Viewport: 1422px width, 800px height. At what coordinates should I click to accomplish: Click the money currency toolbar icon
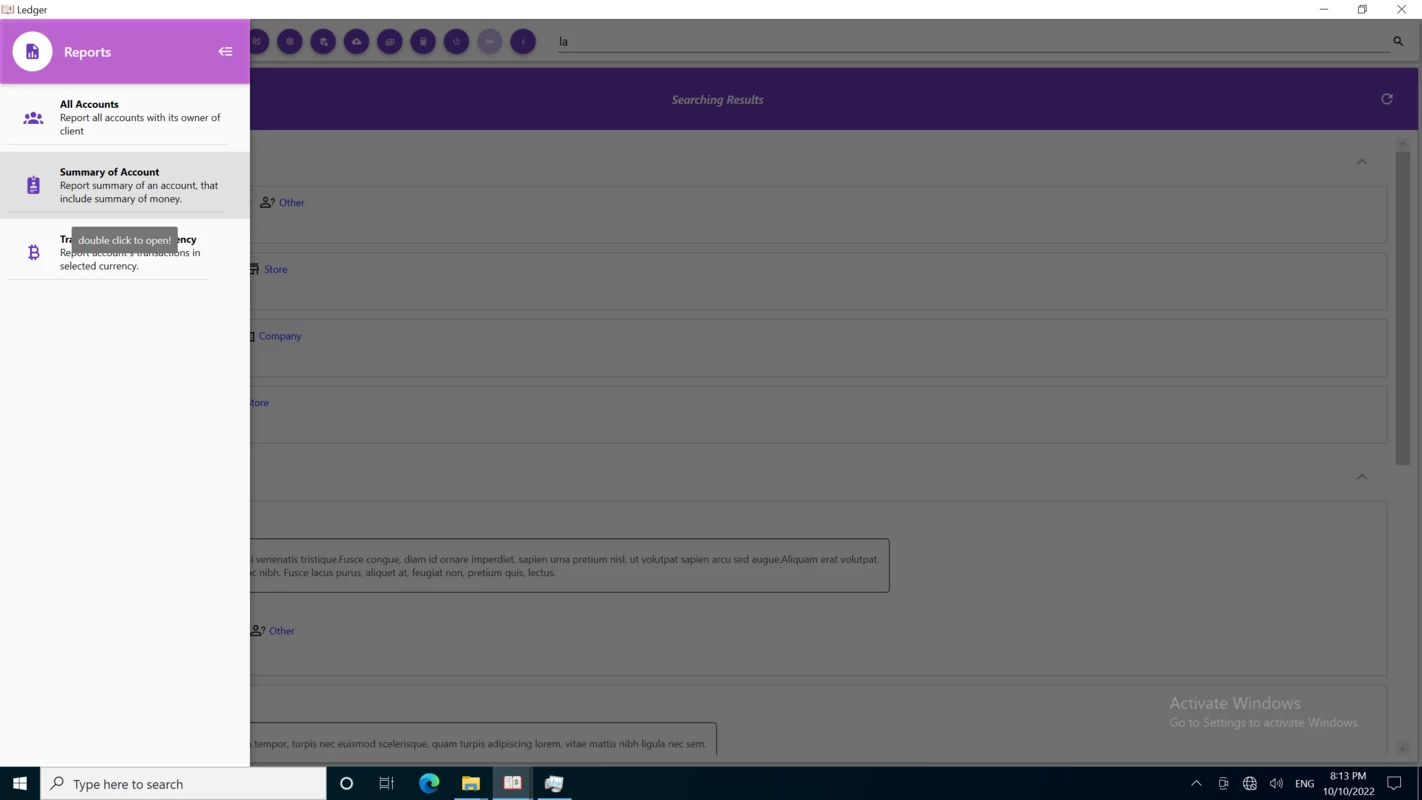(390, 42)
